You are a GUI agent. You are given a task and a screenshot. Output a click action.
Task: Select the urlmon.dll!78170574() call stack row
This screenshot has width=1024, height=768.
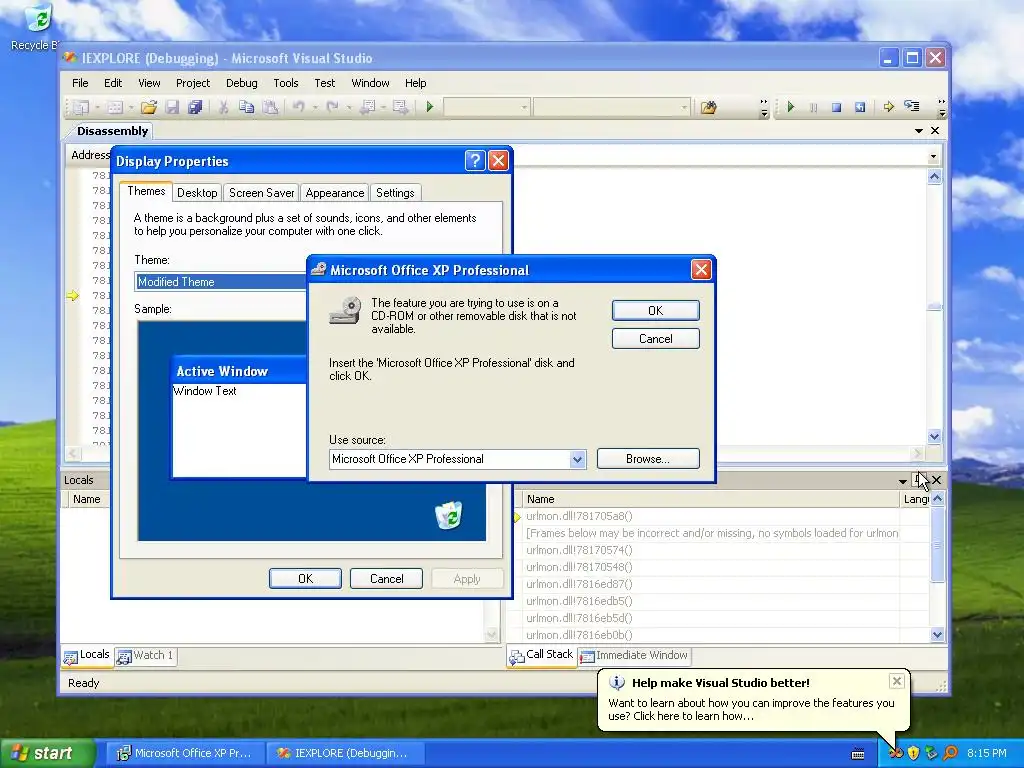pyautogui.click(x=712, y=550)
